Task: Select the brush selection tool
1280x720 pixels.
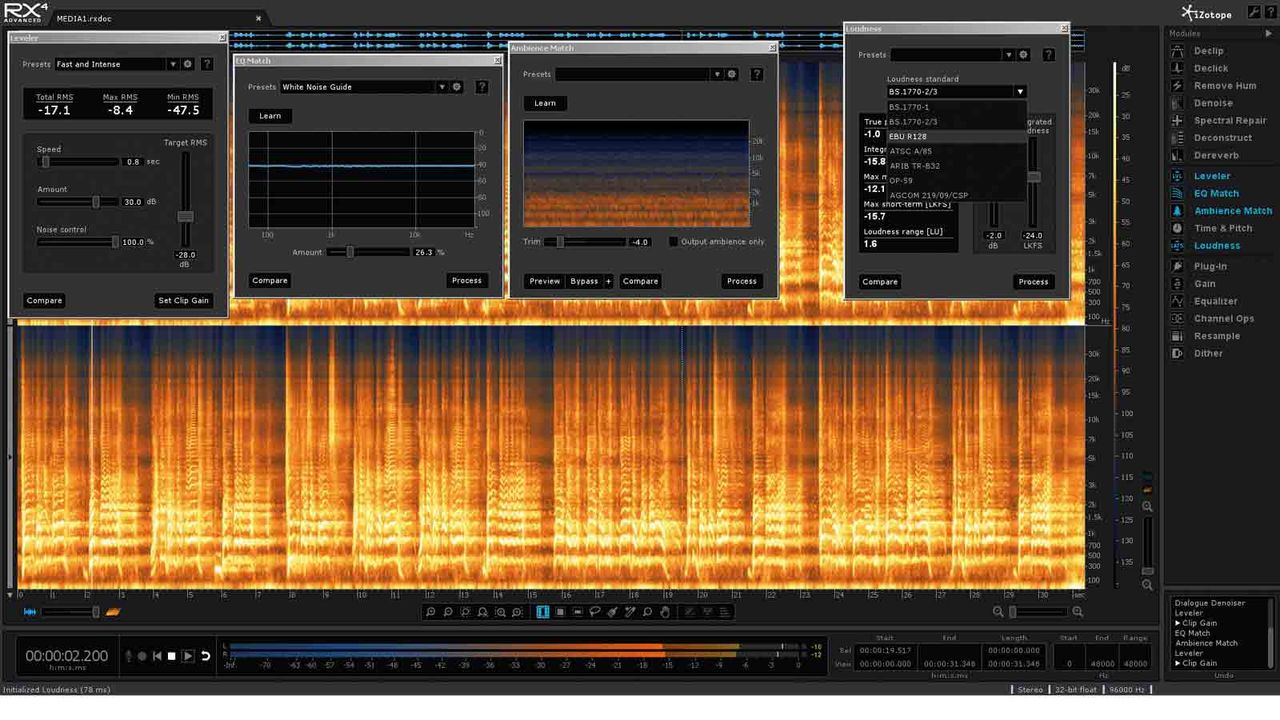Action: tap(612, 612)
